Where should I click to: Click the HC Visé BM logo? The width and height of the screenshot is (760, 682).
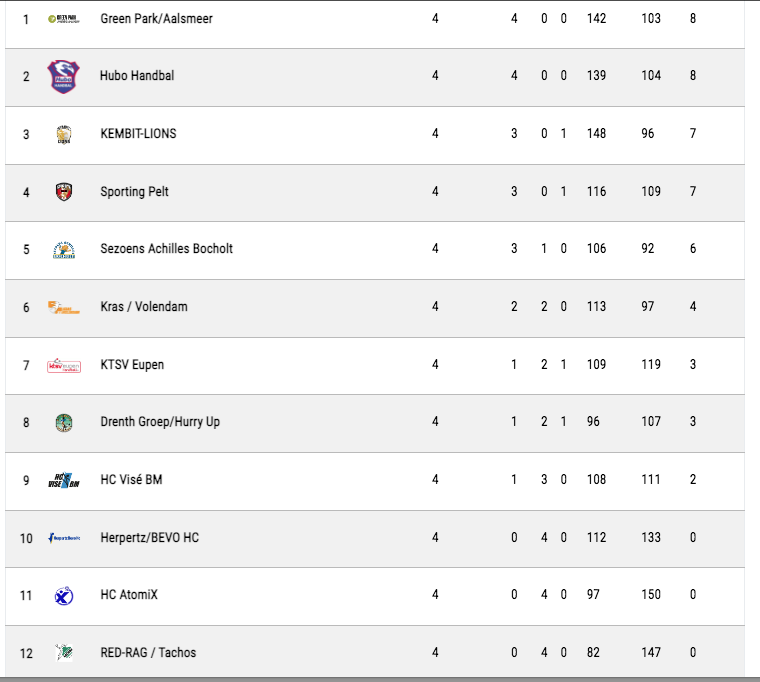(63, 480)
